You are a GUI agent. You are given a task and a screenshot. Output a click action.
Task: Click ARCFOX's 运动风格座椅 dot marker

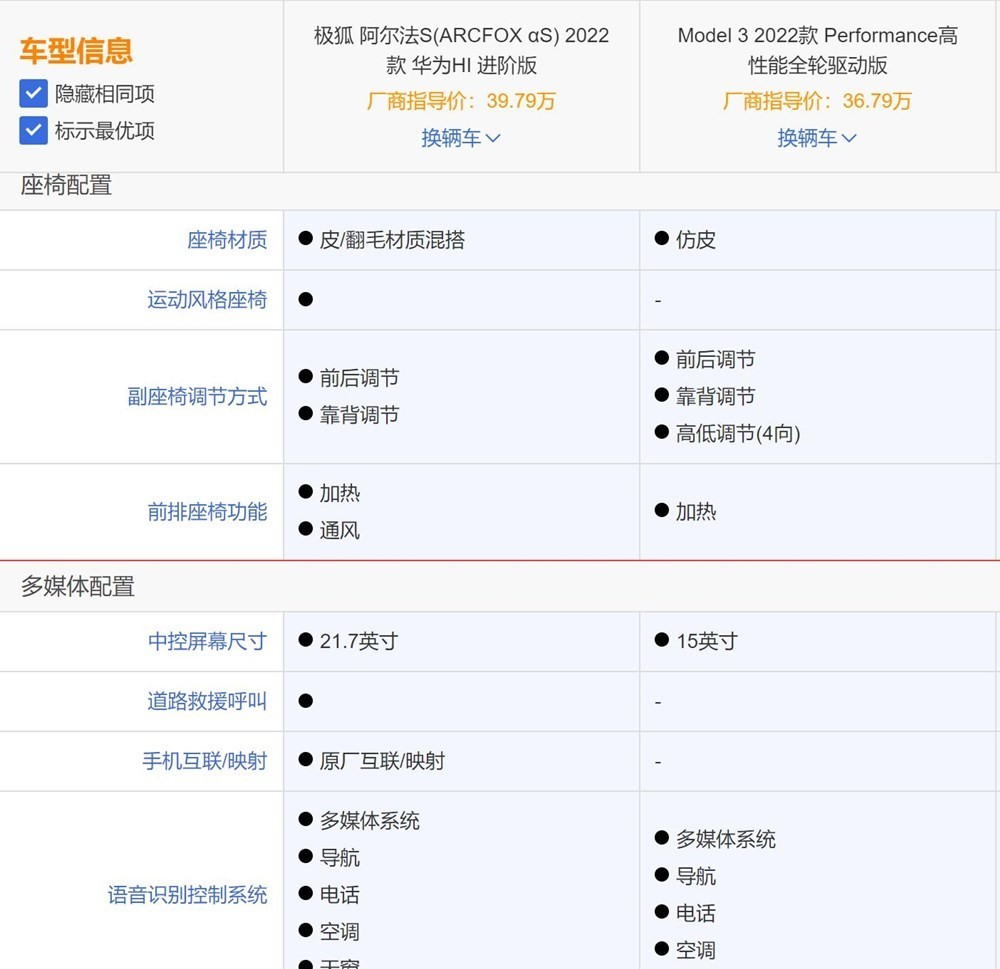pos(305,300)
